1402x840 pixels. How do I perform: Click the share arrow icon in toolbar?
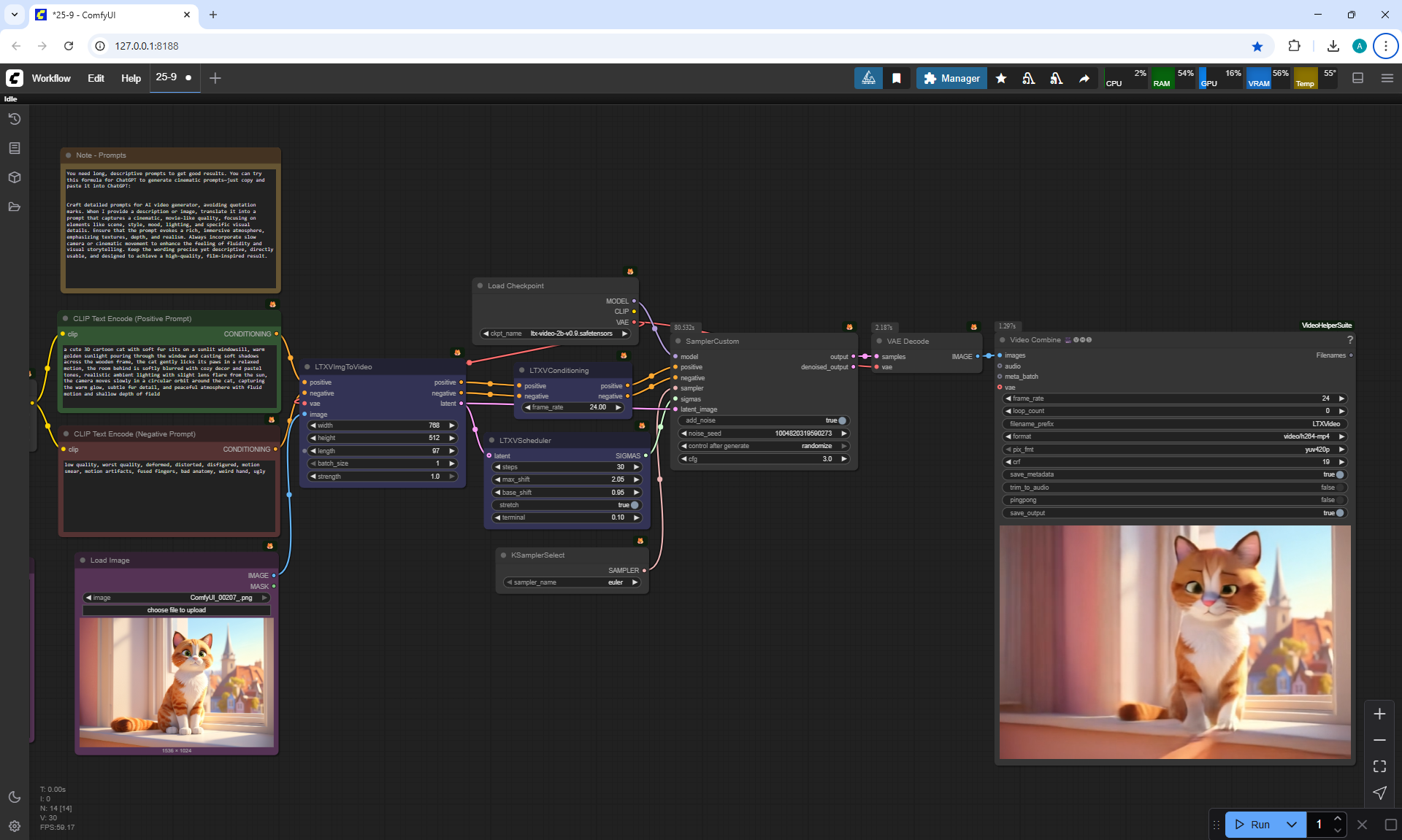pos(1084,78)
